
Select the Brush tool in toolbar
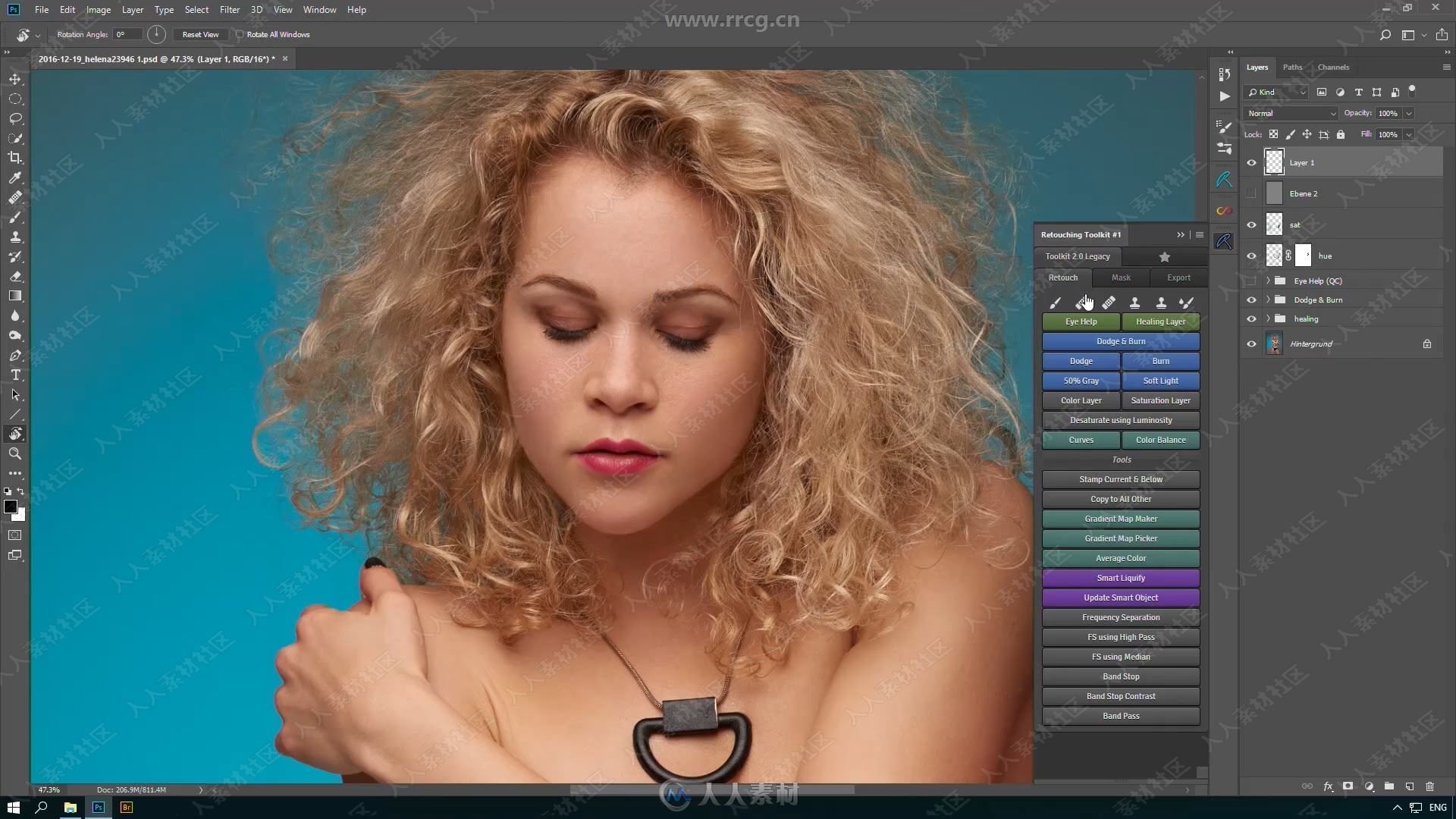(14, 217)
